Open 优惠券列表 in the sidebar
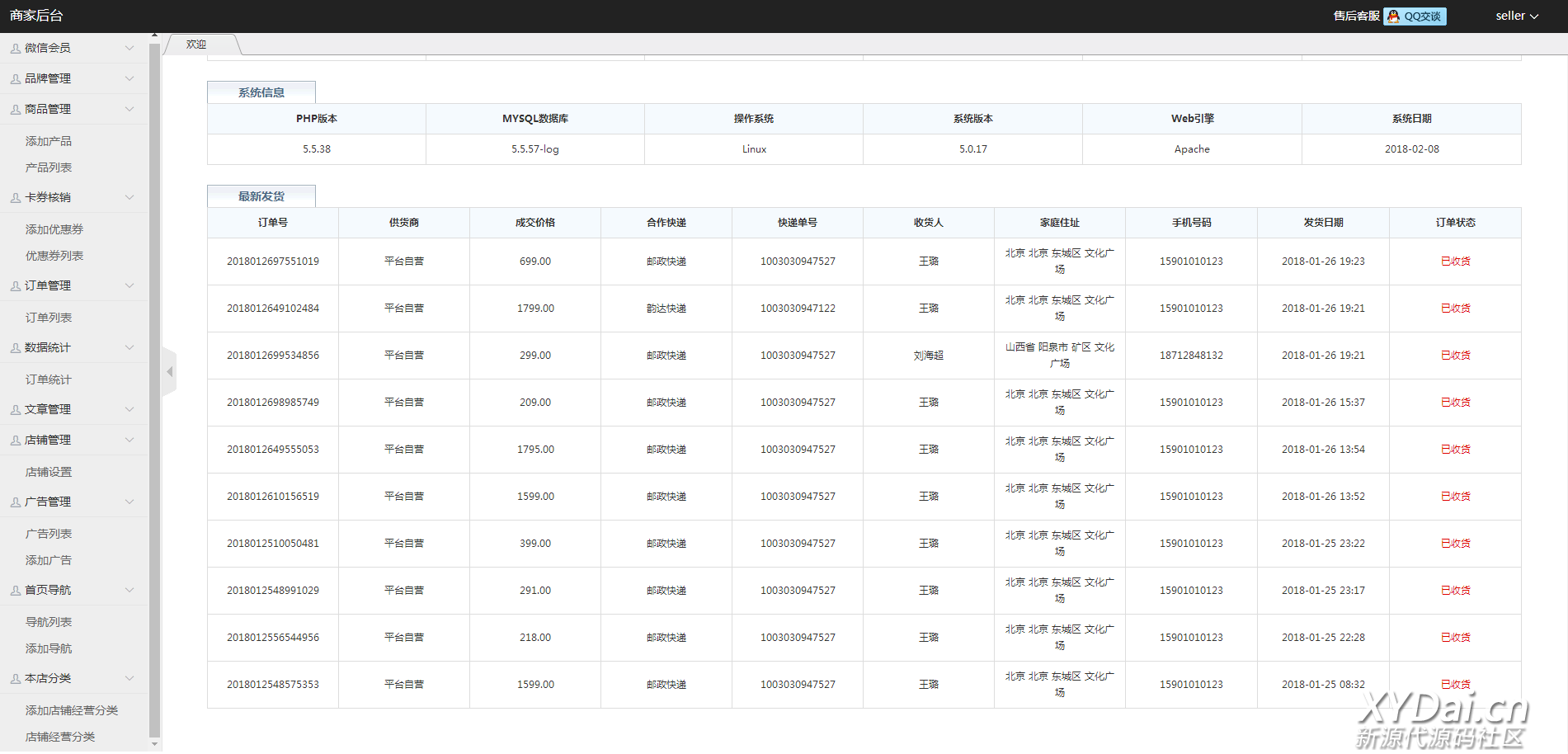This screenshot has width=1568, height=754. [x=54, y=256]
